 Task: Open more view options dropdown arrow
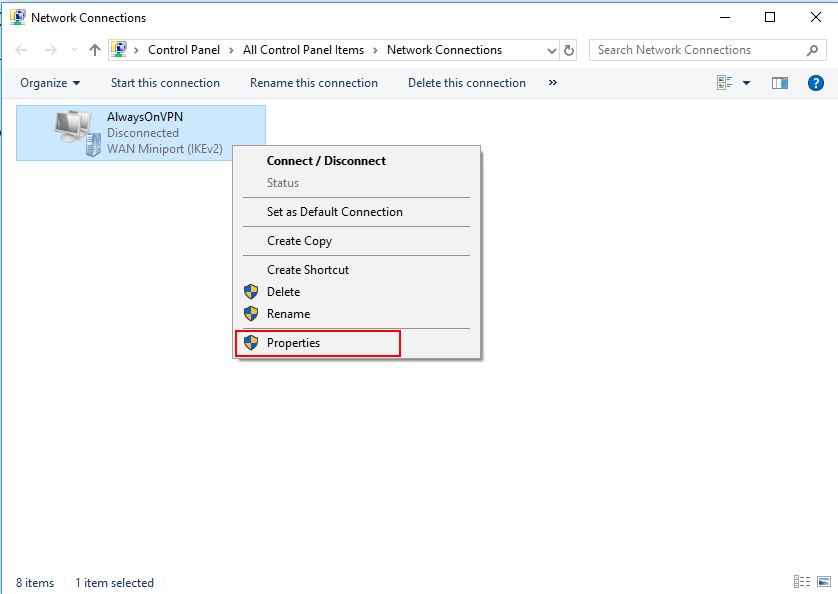pos(747,83)
